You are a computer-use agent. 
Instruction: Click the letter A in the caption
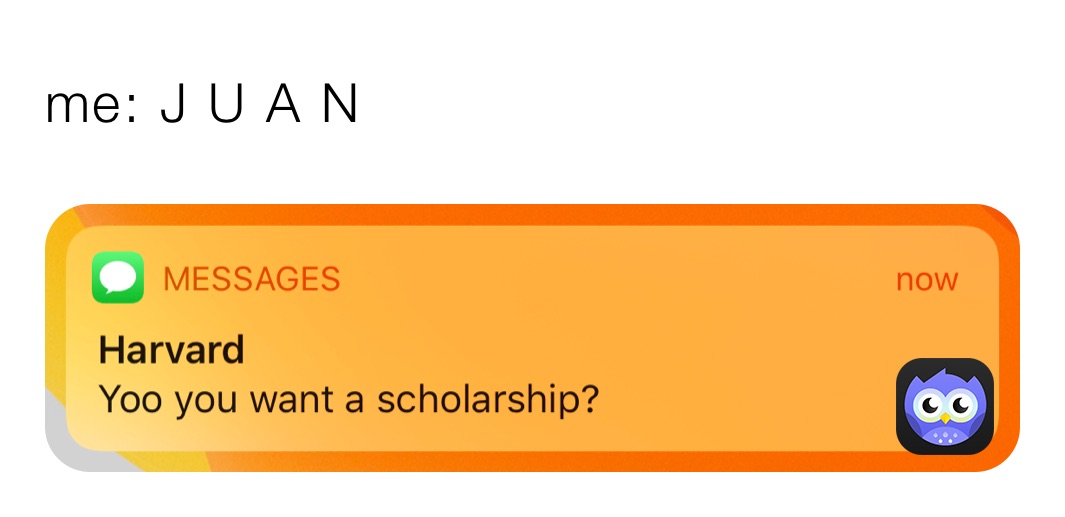283,106
